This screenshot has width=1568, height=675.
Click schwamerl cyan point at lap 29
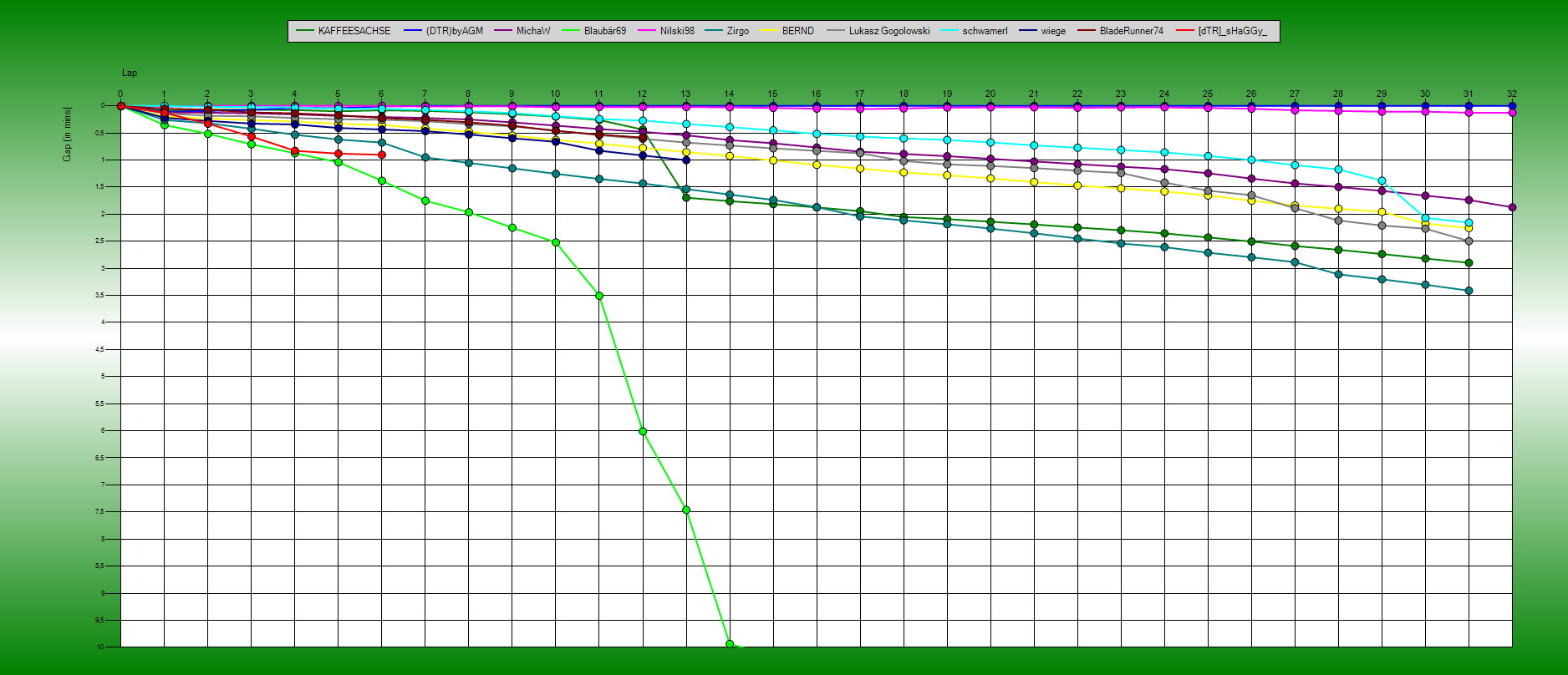[x=1382, y=180]
